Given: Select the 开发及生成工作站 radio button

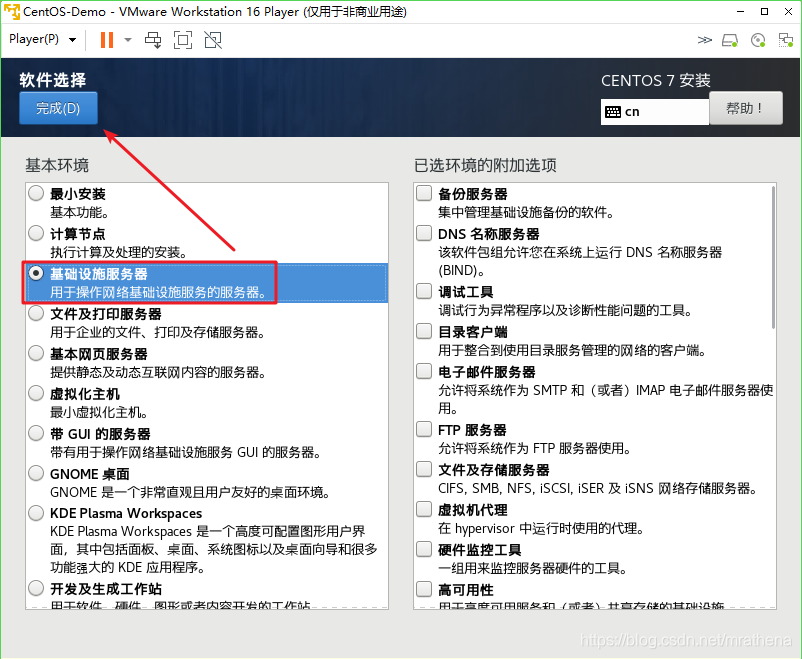Looking at the screenshot, I should (x=36, y=588).
